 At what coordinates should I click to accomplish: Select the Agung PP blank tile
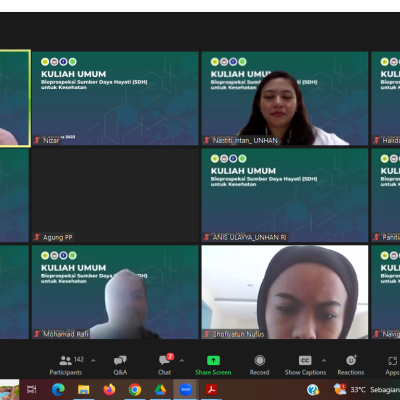pos(115,195)
